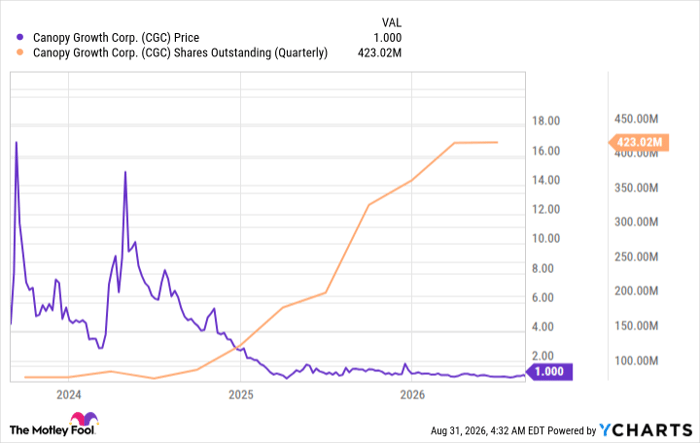Click the VAL column header
Viewport: 700px width, 443px height.
click(x=392, y=22)
